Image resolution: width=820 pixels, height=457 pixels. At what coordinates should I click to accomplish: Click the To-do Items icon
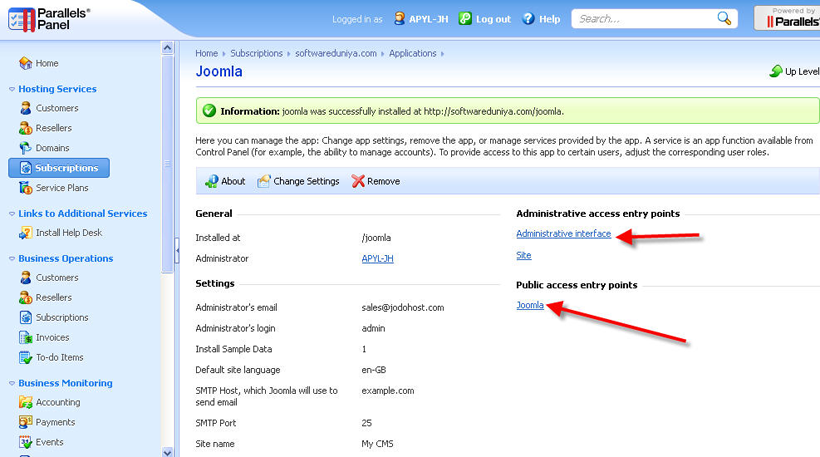(25, 358)
